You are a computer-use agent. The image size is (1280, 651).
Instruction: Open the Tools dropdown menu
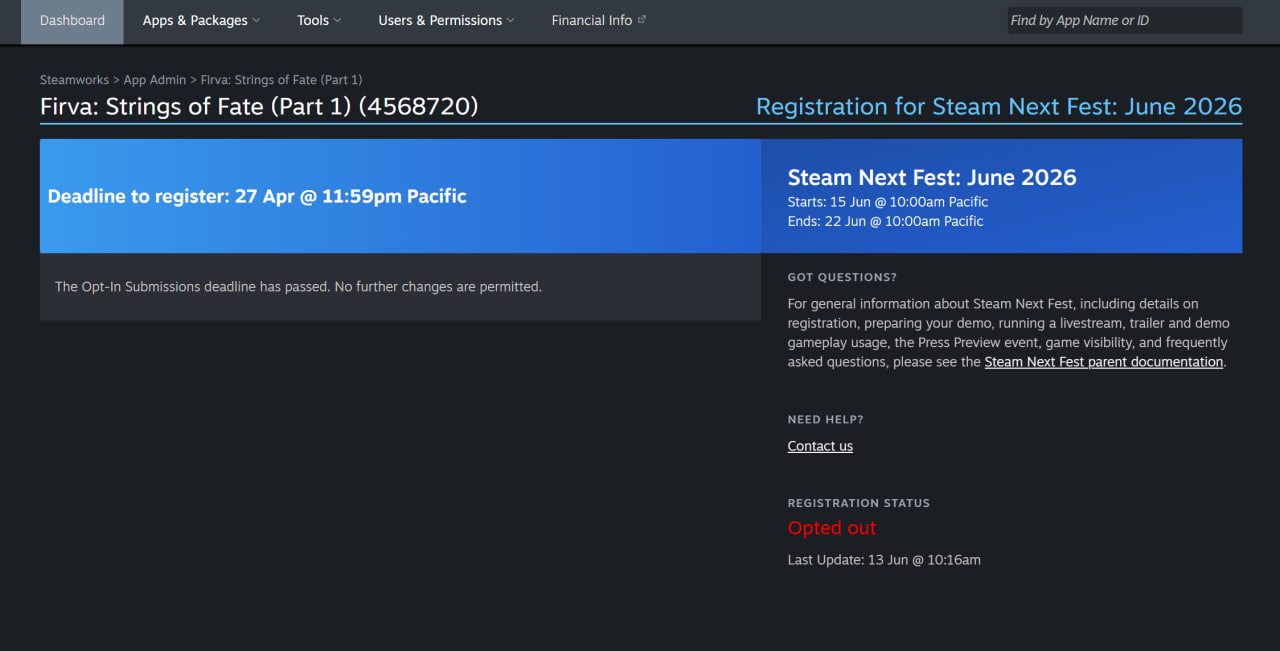coord(319,21)
